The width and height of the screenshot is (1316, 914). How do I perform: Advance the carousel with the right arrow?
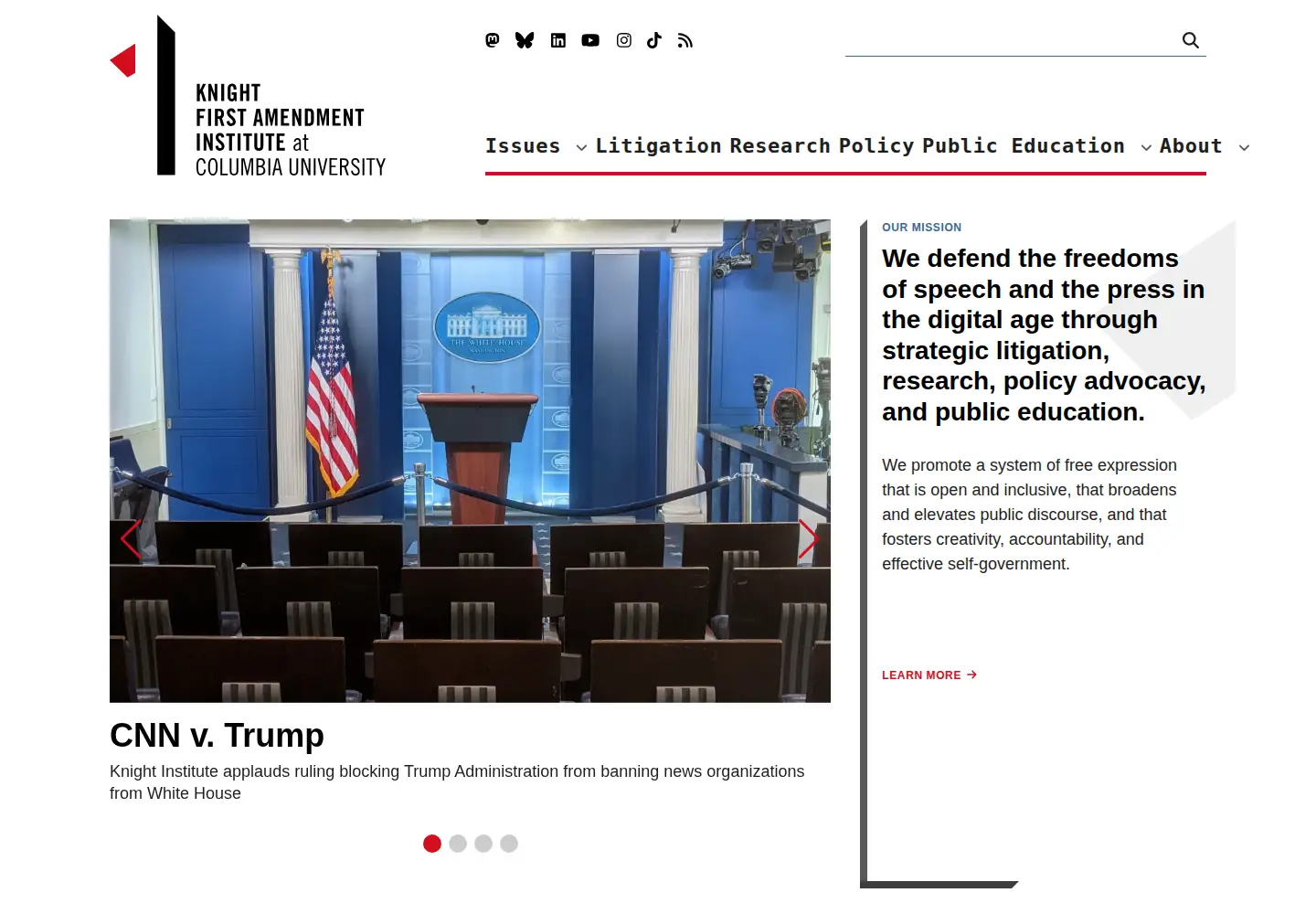[808, 539]
